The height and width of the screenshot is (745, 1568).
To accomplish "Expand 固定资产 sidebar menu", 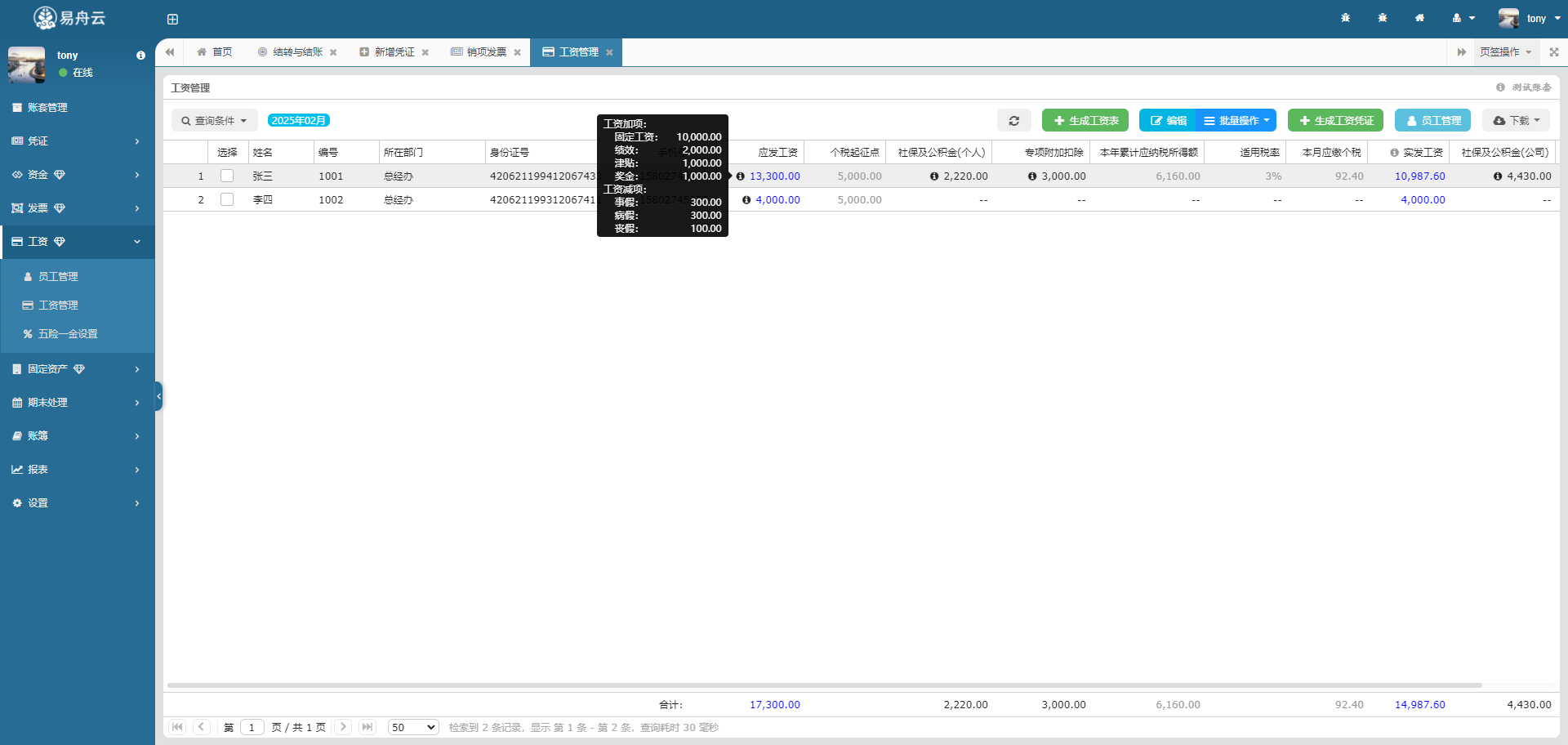I will coord(78,369).
